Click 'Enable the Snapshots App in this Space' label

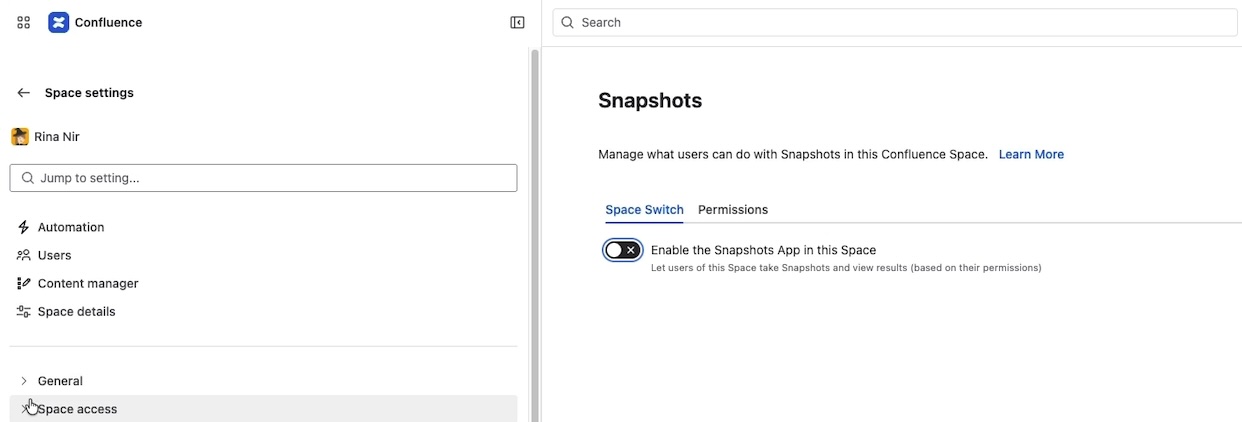click(x=763, y=250)
